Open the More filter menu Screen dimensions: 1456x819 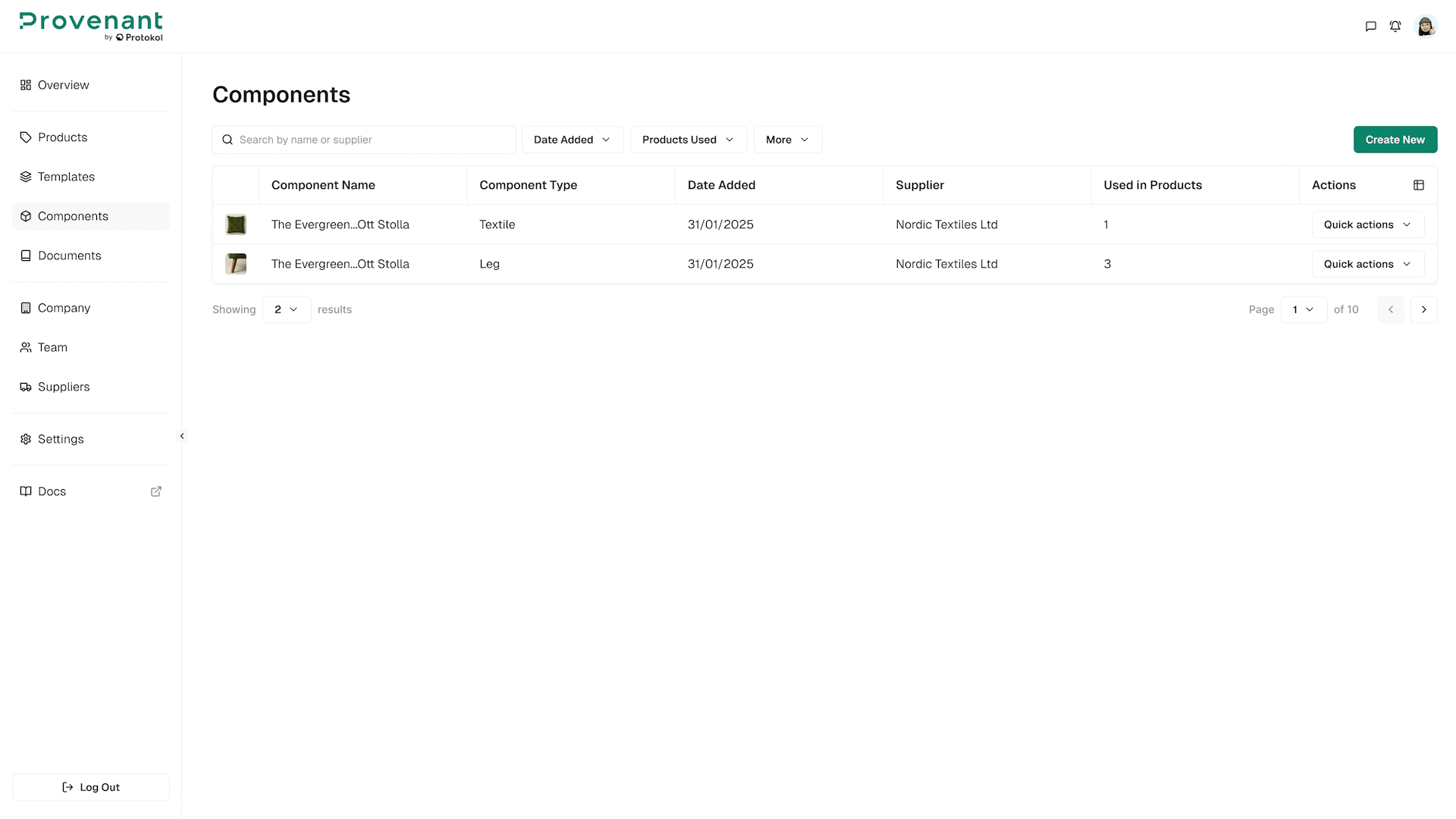pos(787,140)
